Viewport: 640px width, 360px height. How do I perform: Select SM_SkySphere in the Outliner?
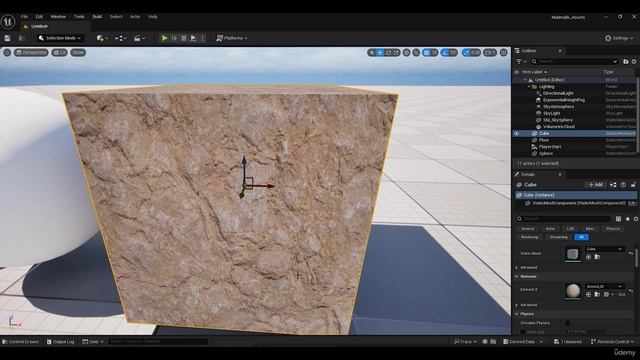point(558,120)
